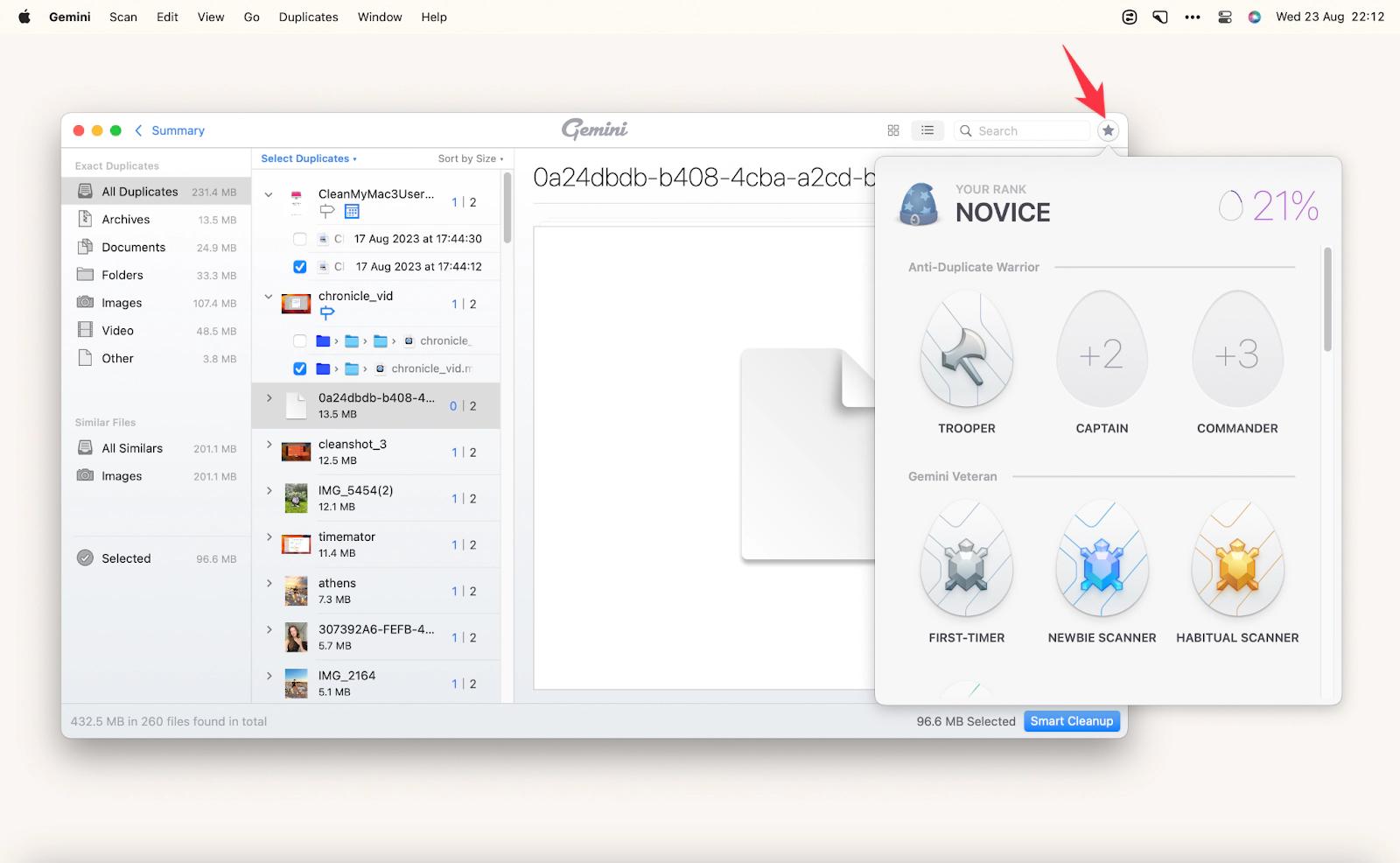Expand the cleanshot_3 group
The image size is (1400, 863).
[x=269, y=445]
